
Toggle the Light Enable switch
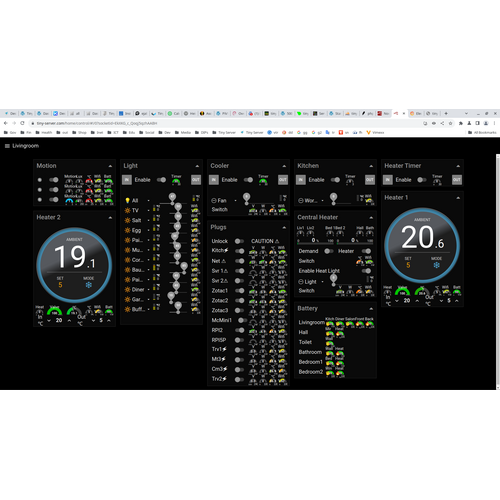pyautogui.click(x=161, y=180)
